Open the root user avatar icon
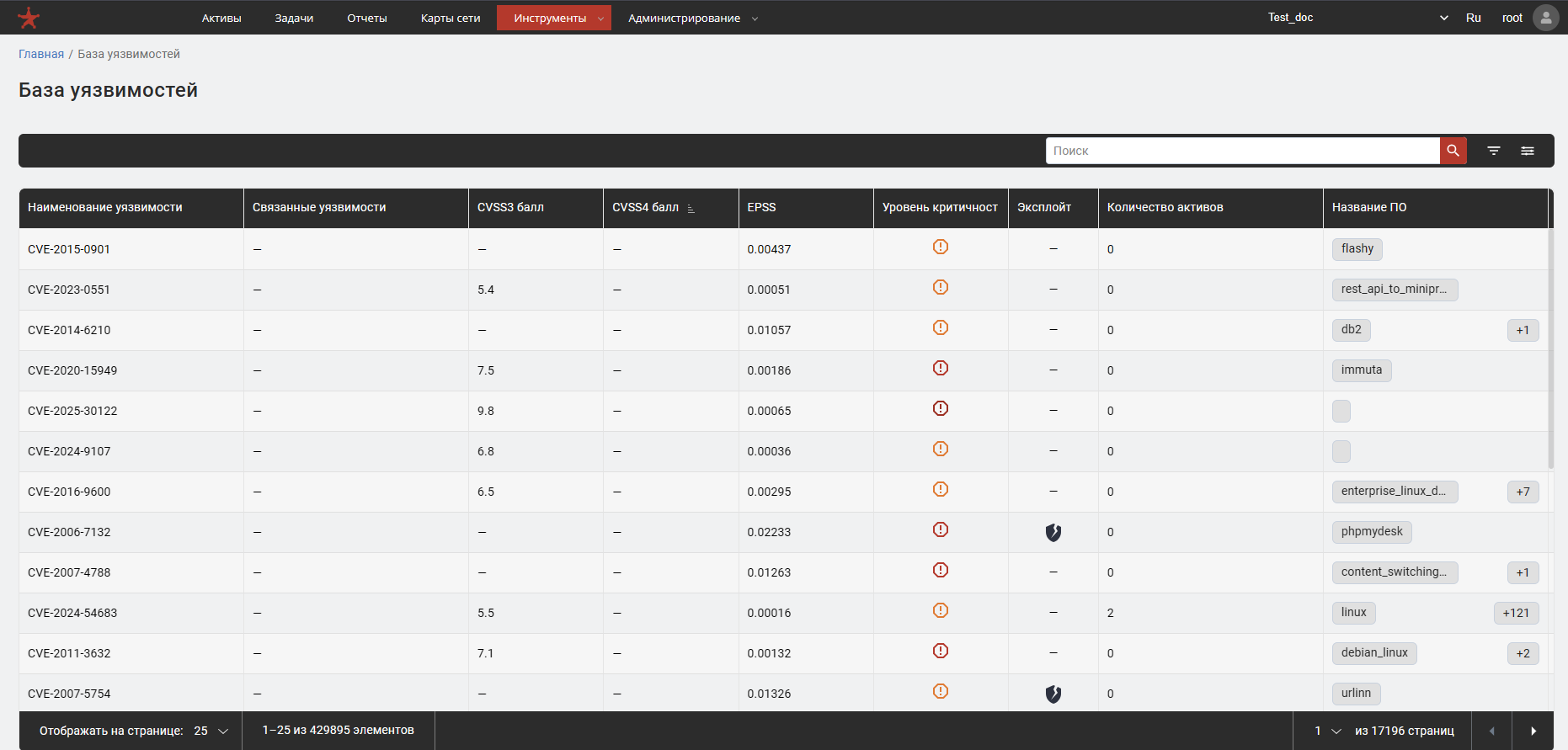 tap(1545, 18)
